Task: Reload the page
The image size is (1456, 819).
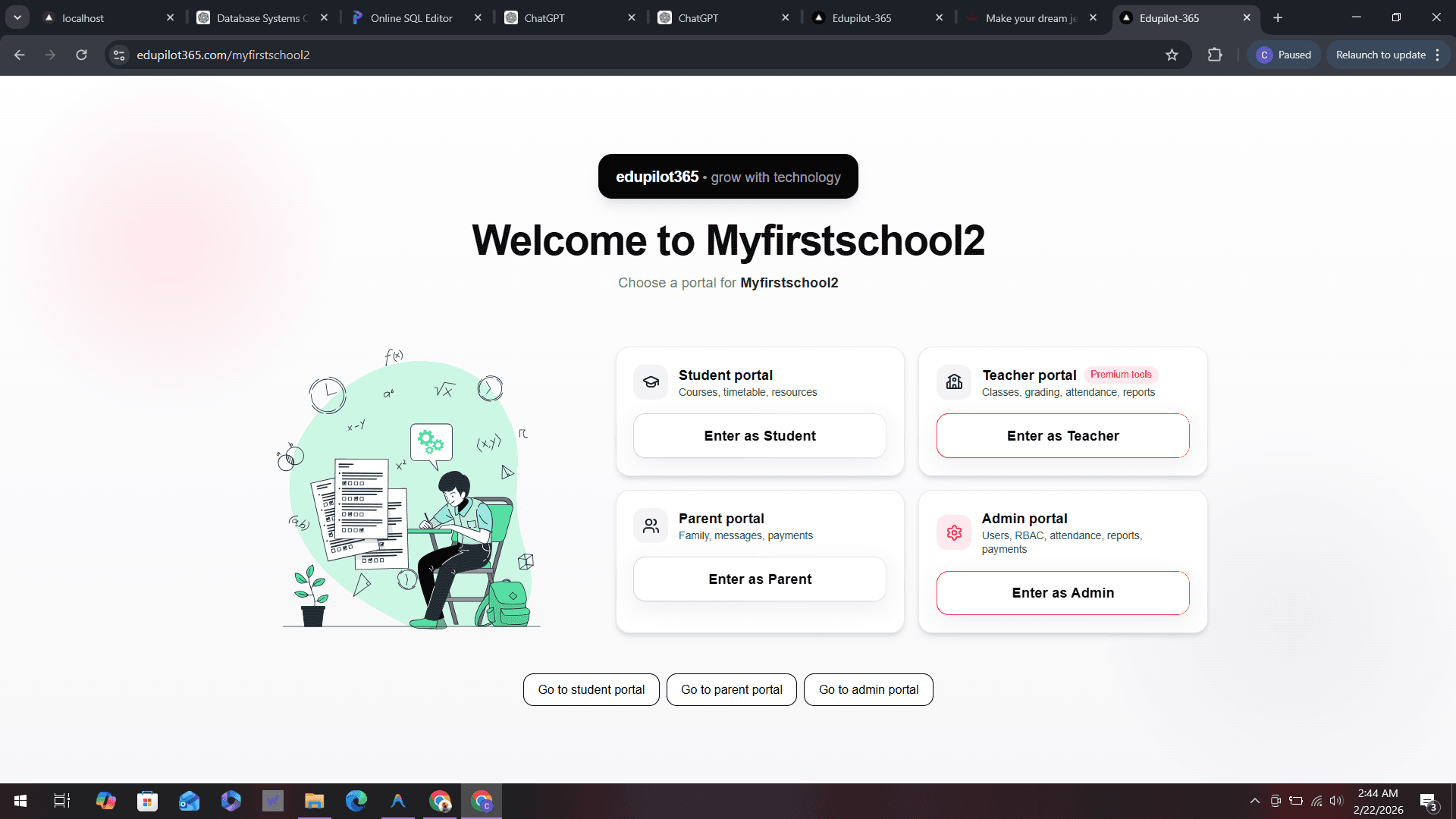Action: click(81, 55)
